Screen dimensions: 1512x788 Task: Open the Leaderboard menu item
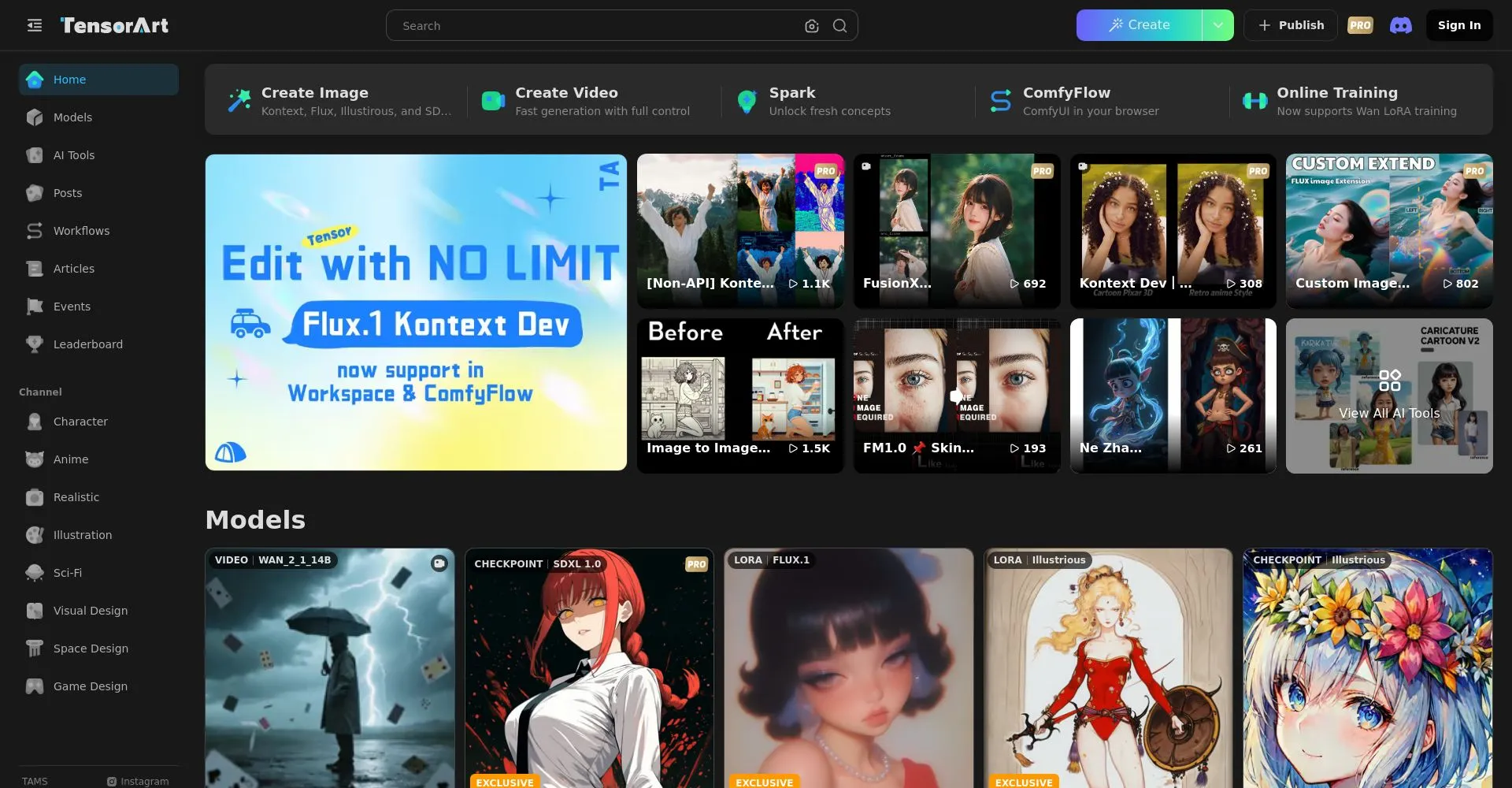[98, 344]
